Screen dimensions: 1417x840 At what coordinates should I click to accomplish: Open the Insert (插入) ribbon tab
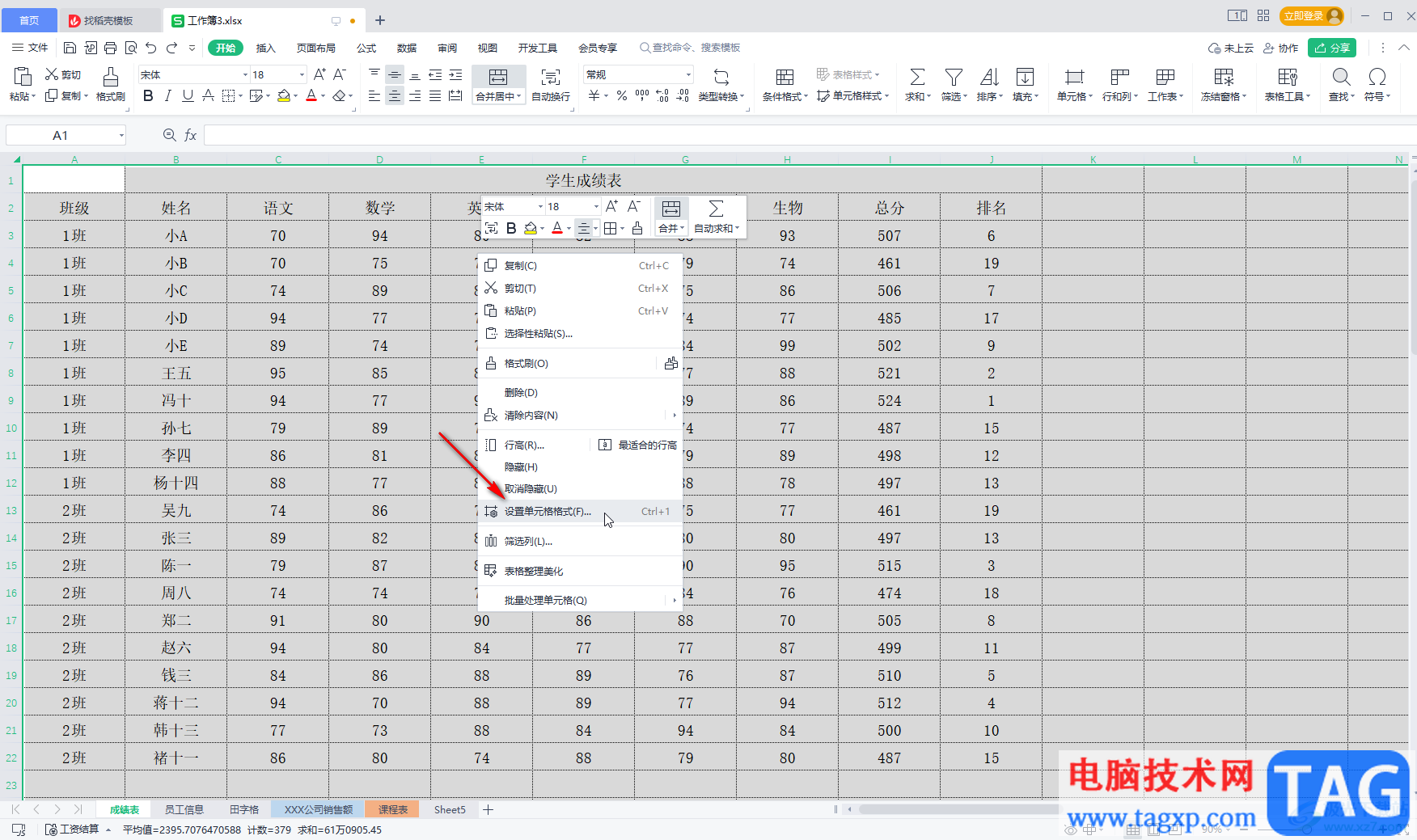[x=265, y=48]
